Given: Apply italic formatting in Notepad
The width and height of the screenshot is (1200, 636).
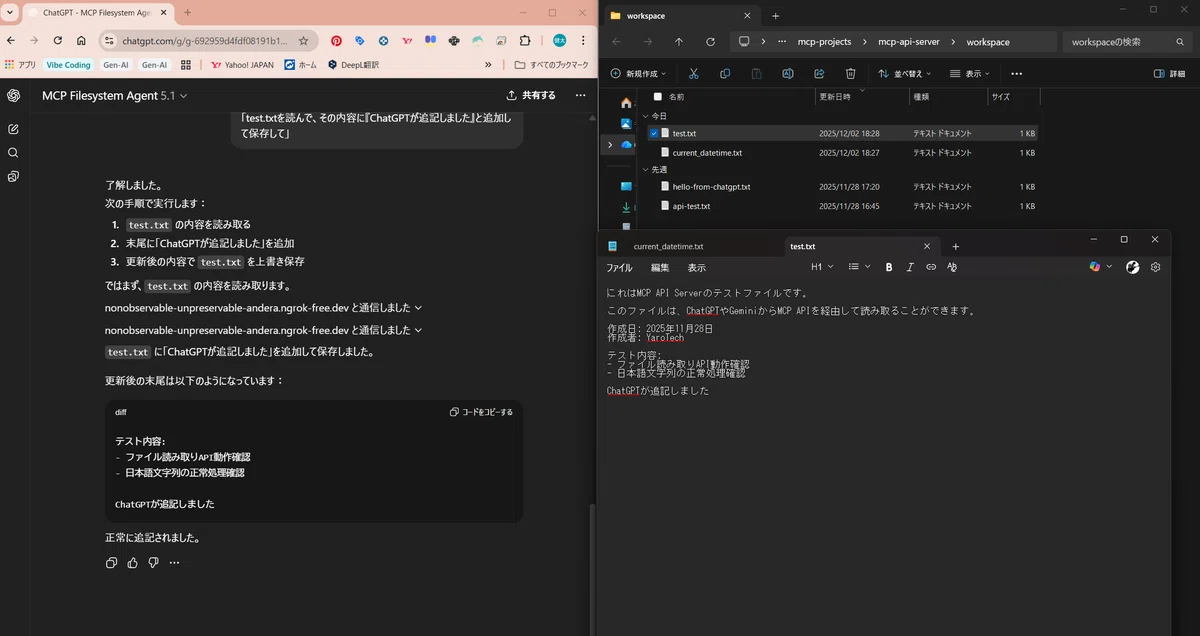Looking at the screenshot, I should pyautogui.click(x=911, y=267).
